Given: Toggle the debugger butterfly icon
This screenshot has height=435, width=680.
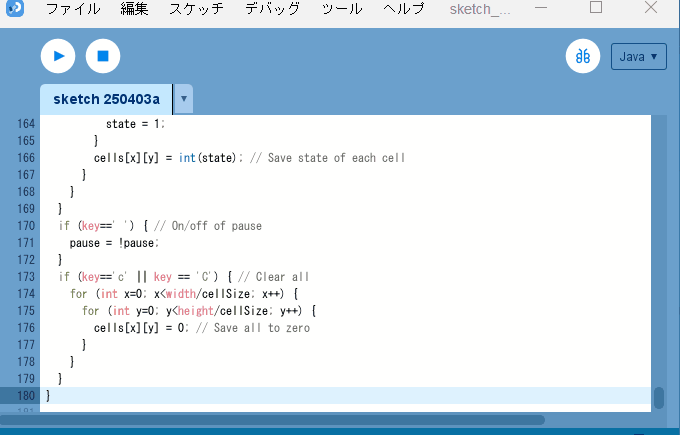Looking at the screenshot, I should click(x=583, y=56).
